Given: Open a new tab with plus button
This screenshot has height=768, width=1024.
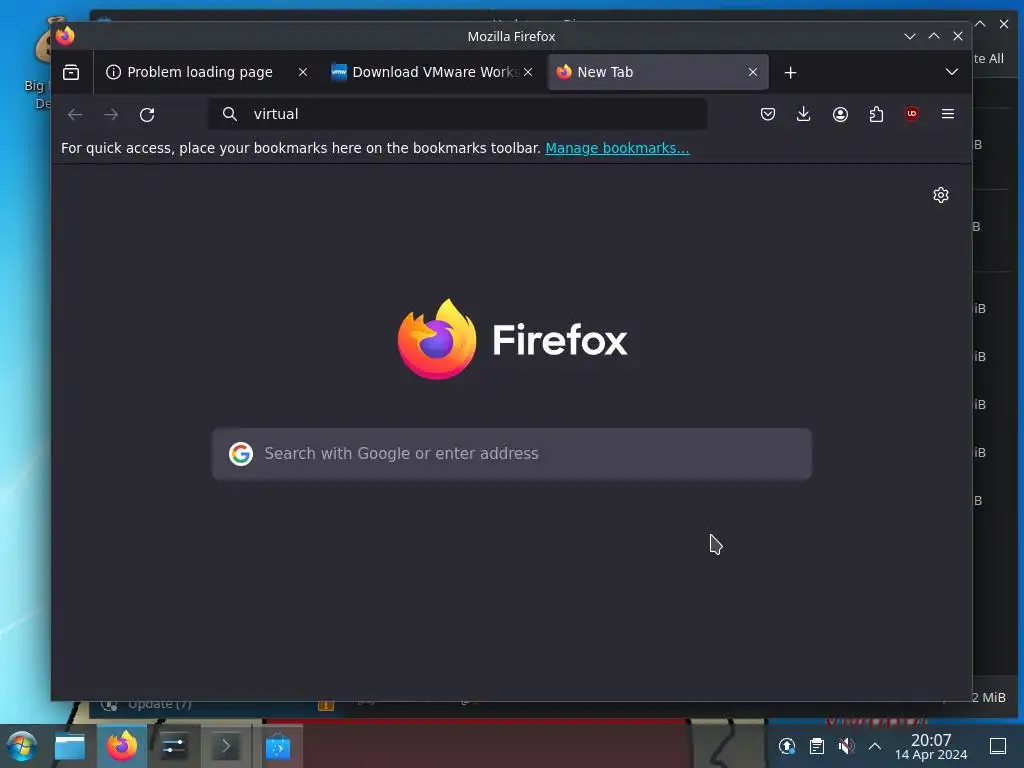Looking at the screenshot, I should tap(790, 72).
